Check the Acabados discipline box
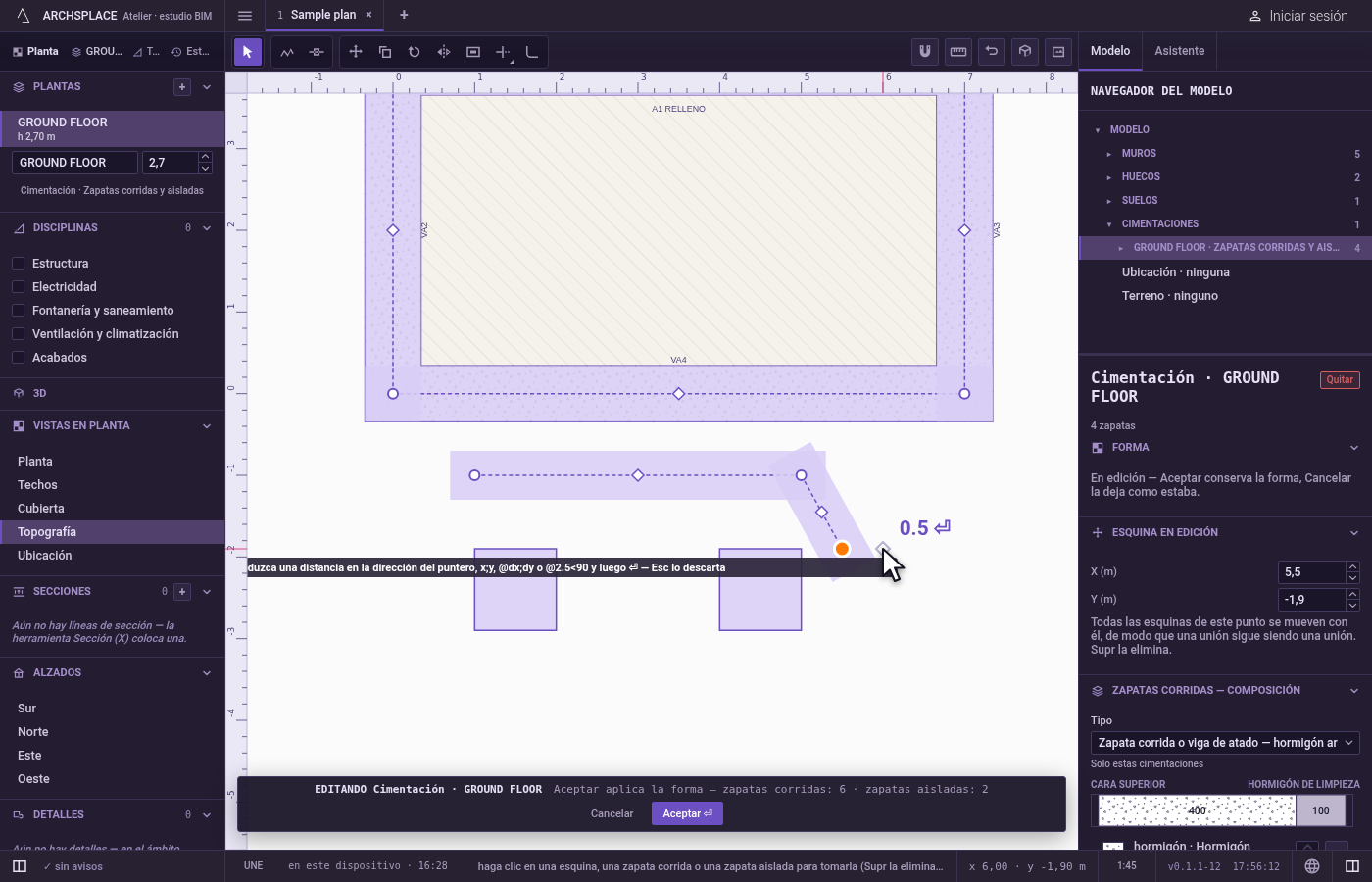Screen dimensions: 1372x882 18,358
